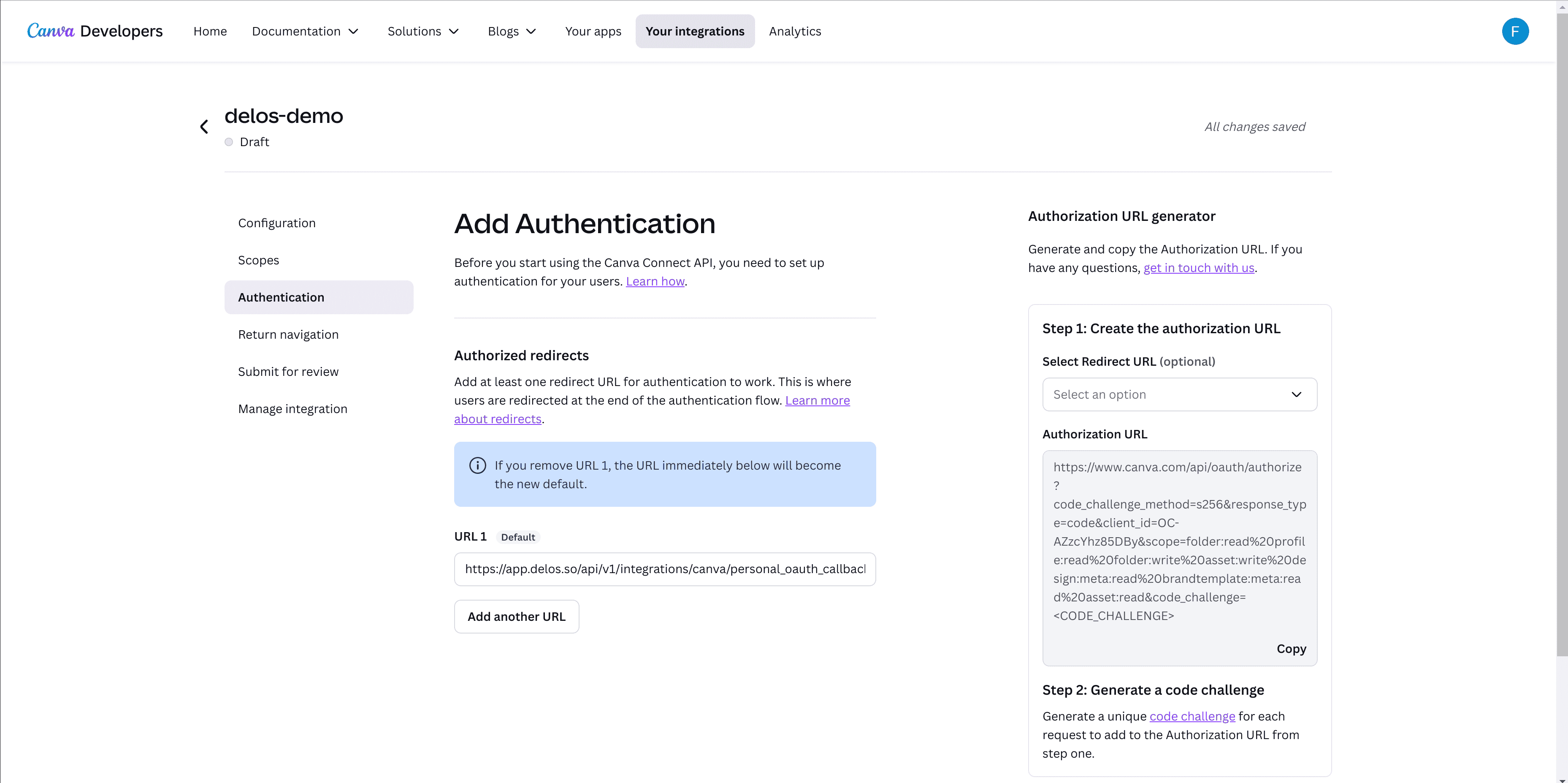Click the Draft status label

tap(254, 142)
